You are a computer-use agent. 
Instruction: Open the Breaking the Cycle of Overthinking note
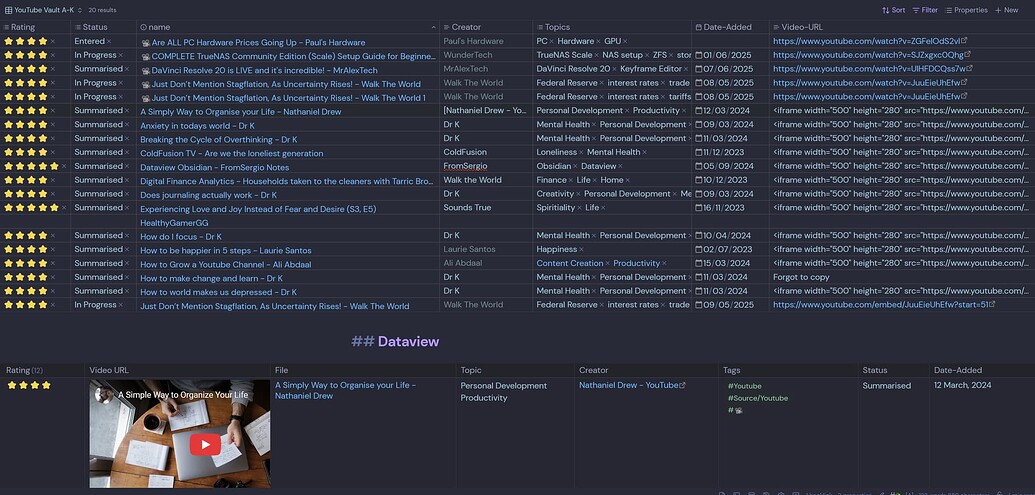click(218, 139)
